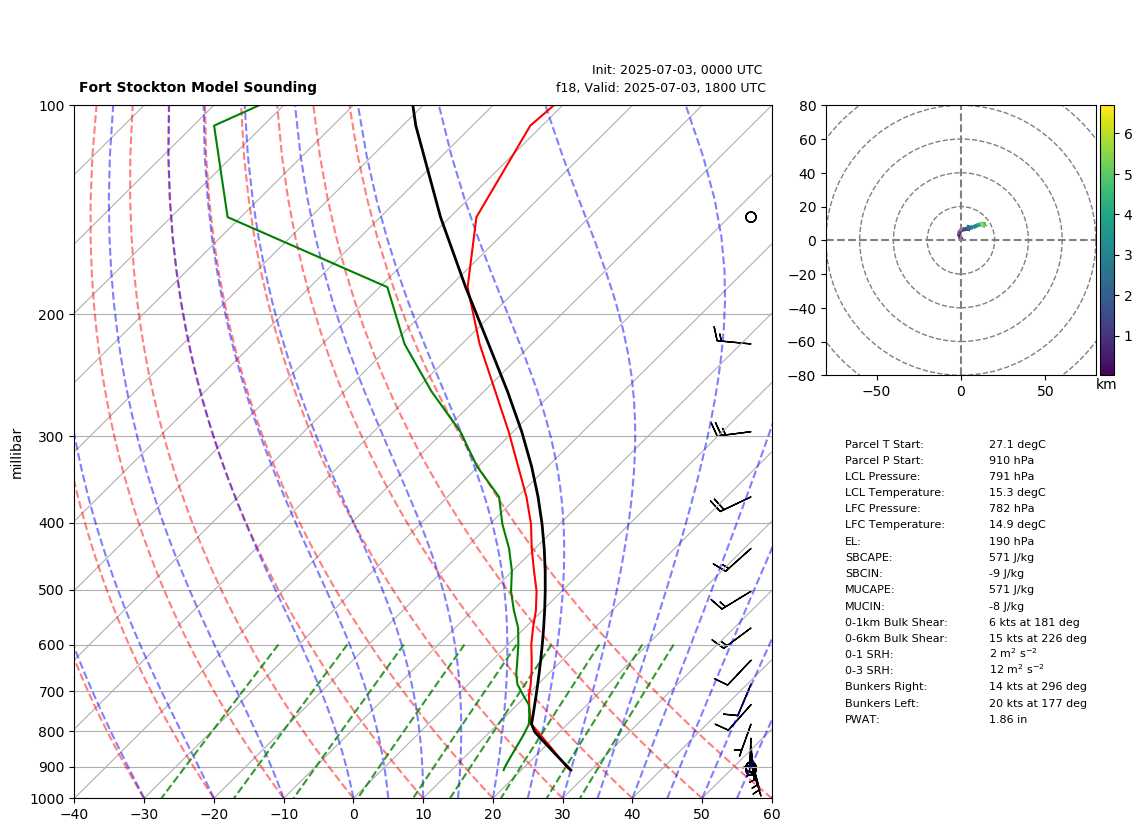Click the Init time label text
The height and width of the screenshot is (832, 1142).
(677, 70)
